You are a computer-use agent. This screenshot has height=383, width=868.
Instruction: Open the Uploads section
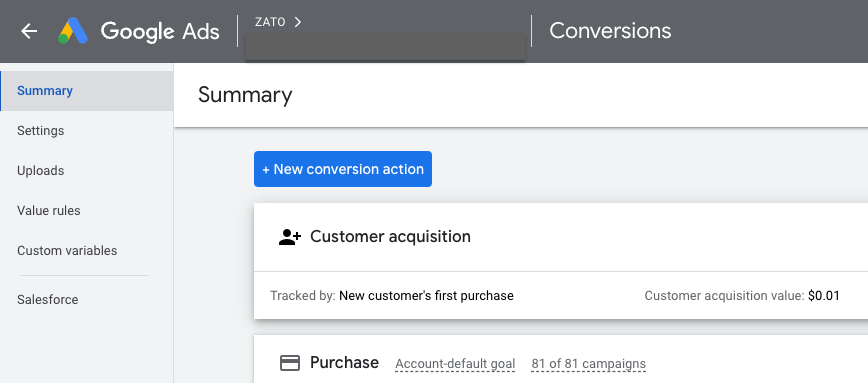pos(87,170)
